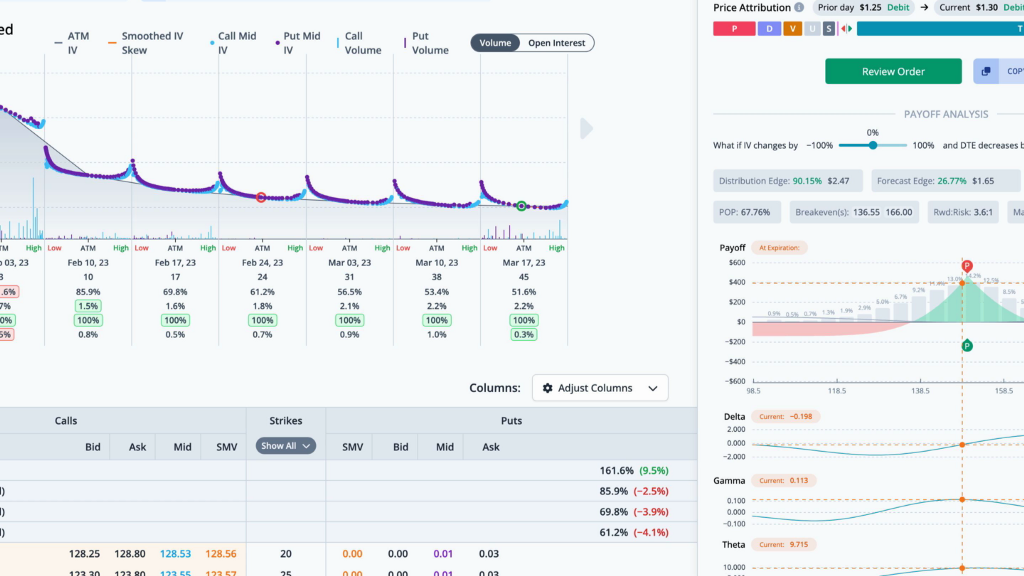Screen dimensions: 1024x576
Task: Adjust the IV change slider handle
Action: (873, 145)
